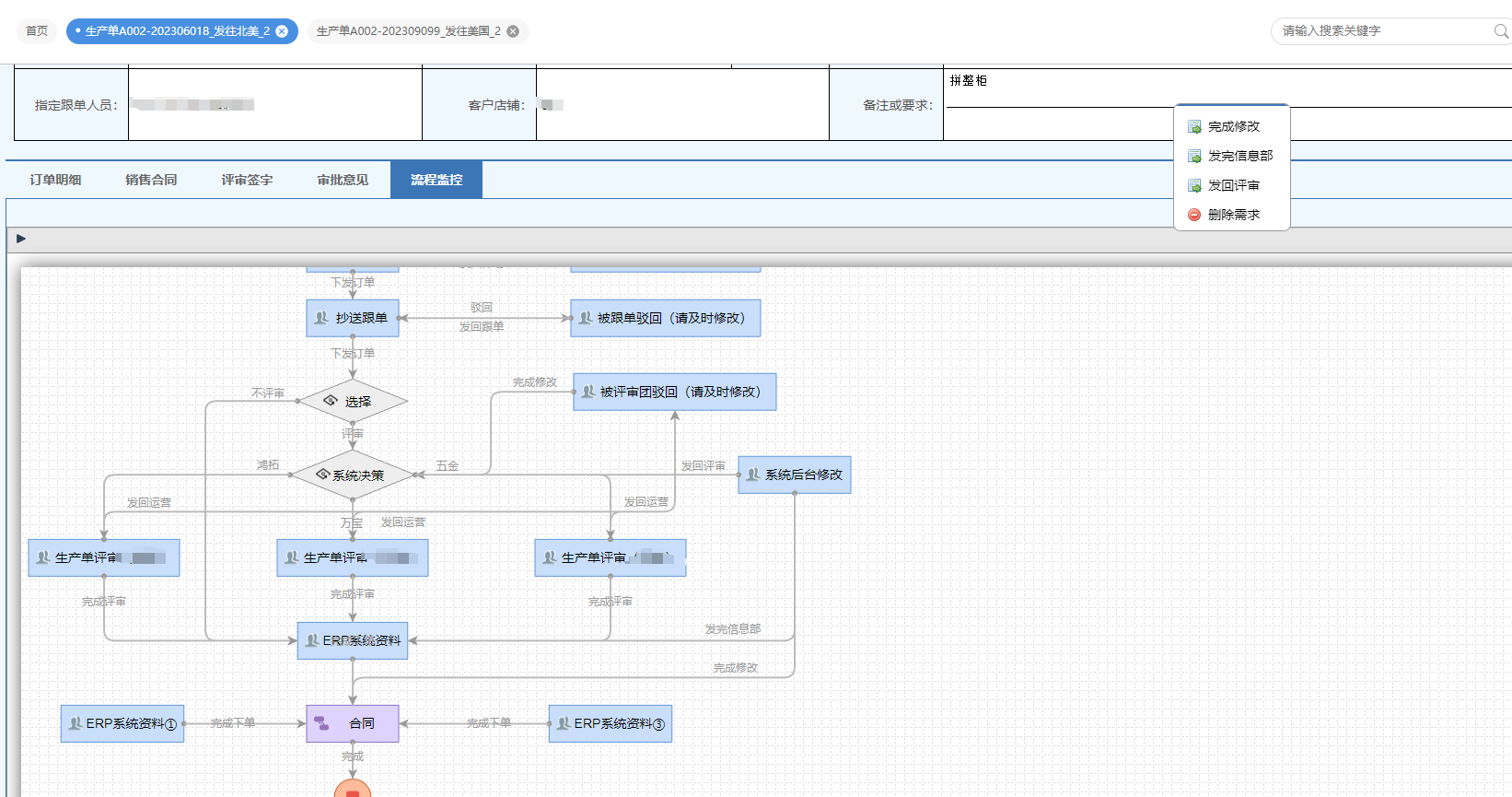Choose 发完信息部 from the context menu
Image resolution: width=1512 pixels, height=797 pixels.
(x=1239, y=156)
